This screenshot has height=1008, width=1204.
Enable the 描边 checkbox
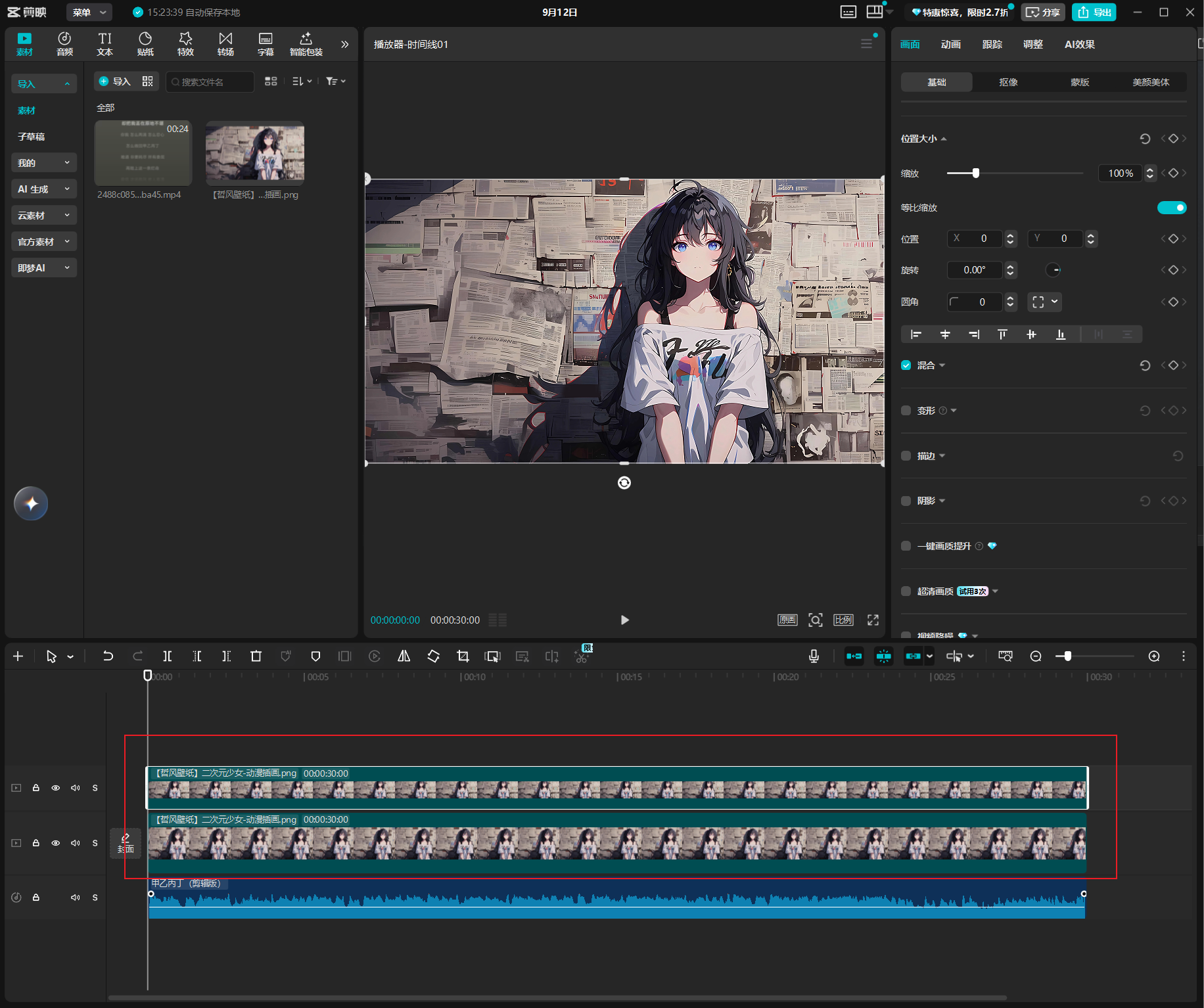coord(906,456)
